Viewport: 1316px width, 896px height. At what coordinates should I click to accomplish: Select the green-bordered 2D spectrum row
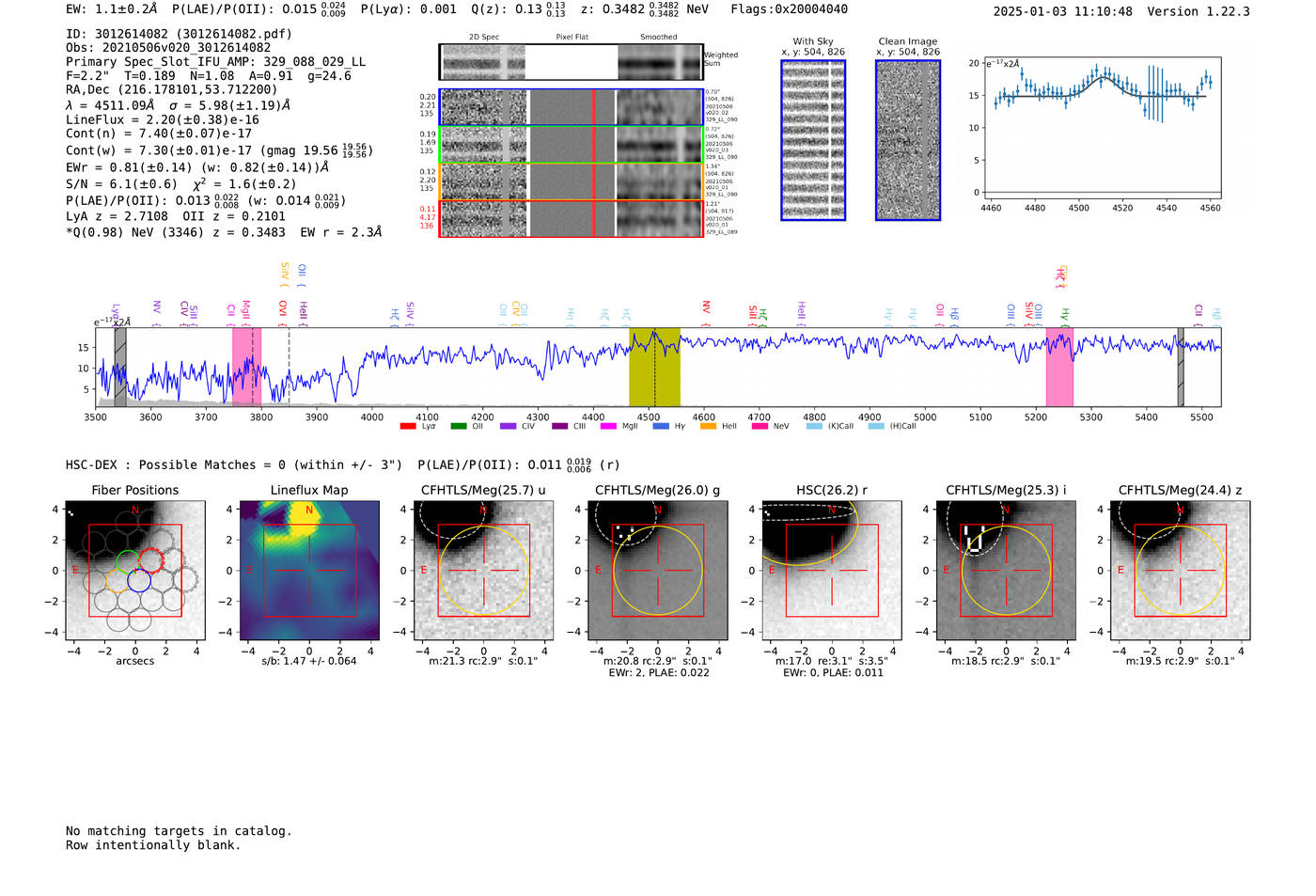point(572,145)
